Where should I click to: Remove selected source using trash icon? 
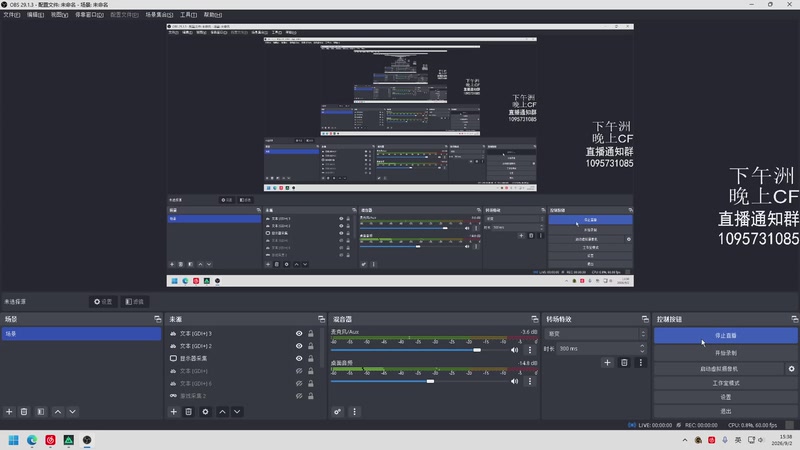coord(188,412)
